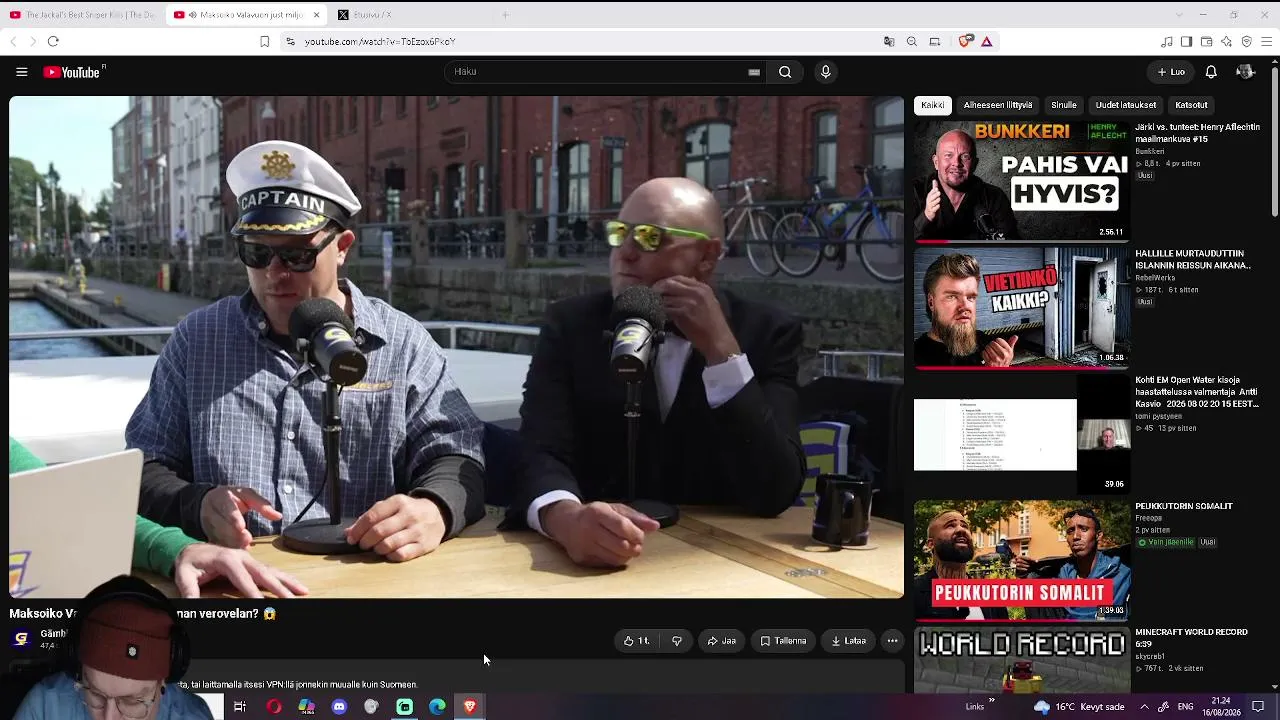Click the address bar URL
Screen dimensions: 1280x720
380,42
